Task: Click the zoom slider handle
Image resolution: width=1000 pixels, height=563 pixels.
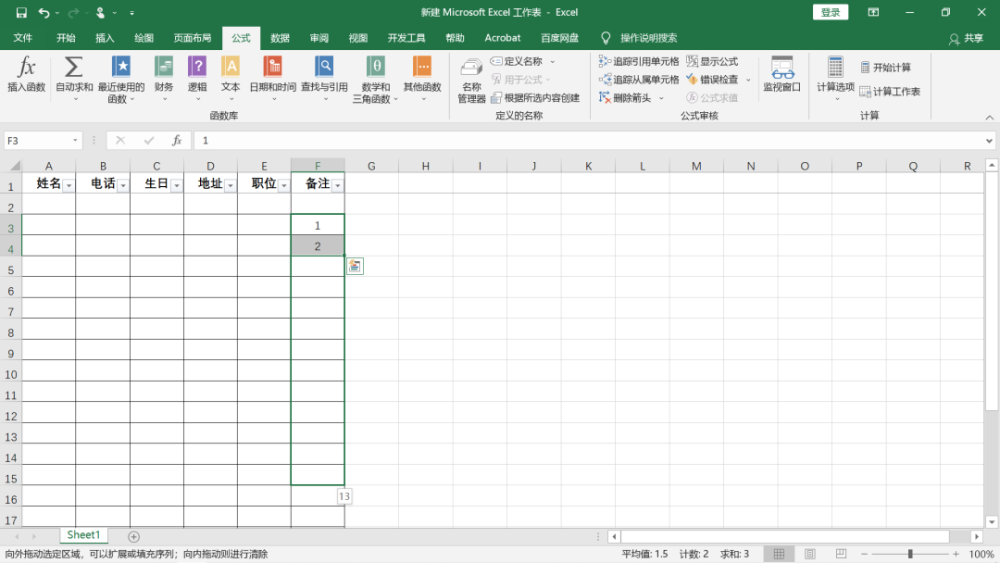Action: click(910, 554)
